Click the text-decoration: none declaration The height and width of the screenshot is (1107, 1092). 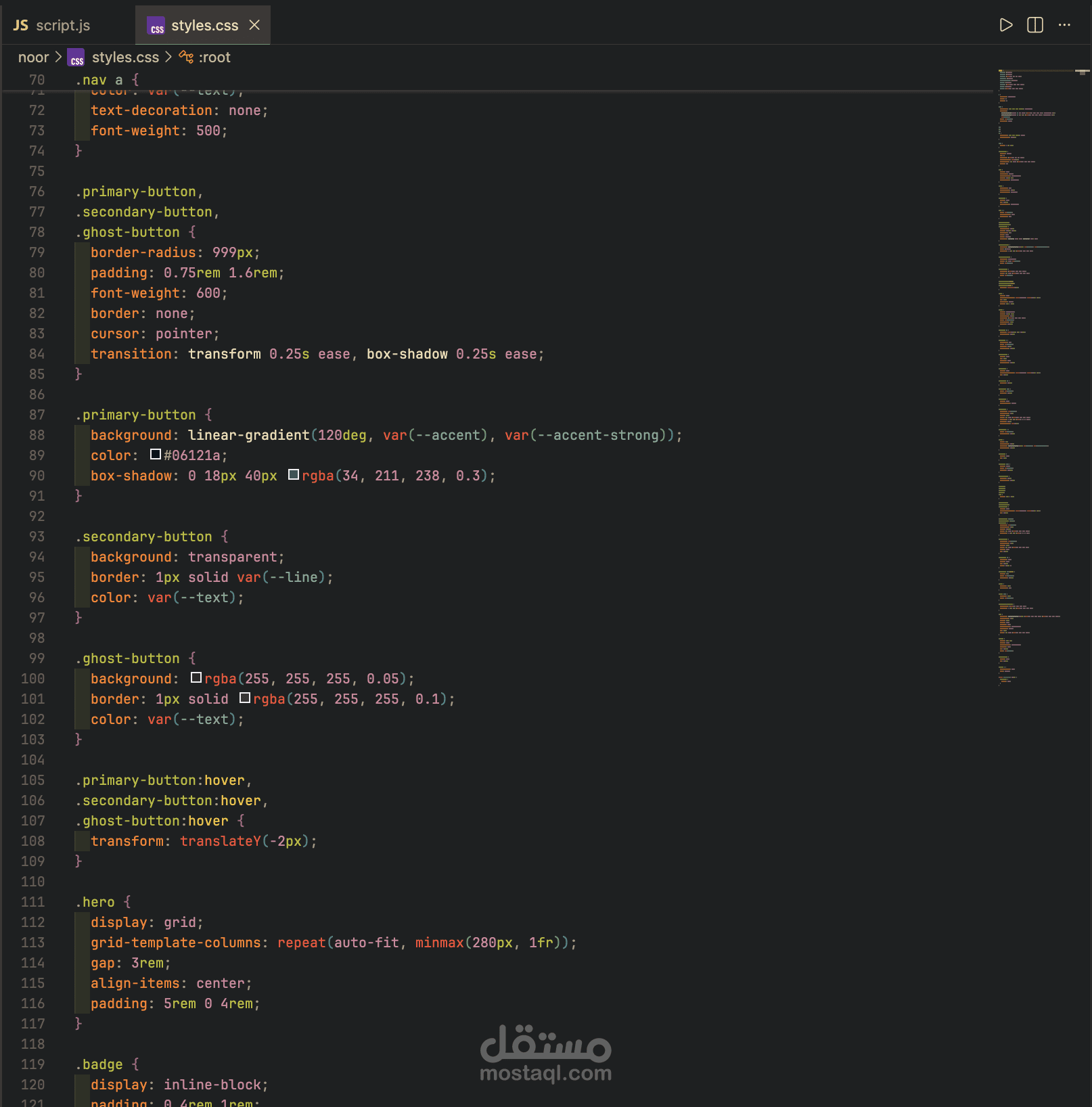[179, 110]
